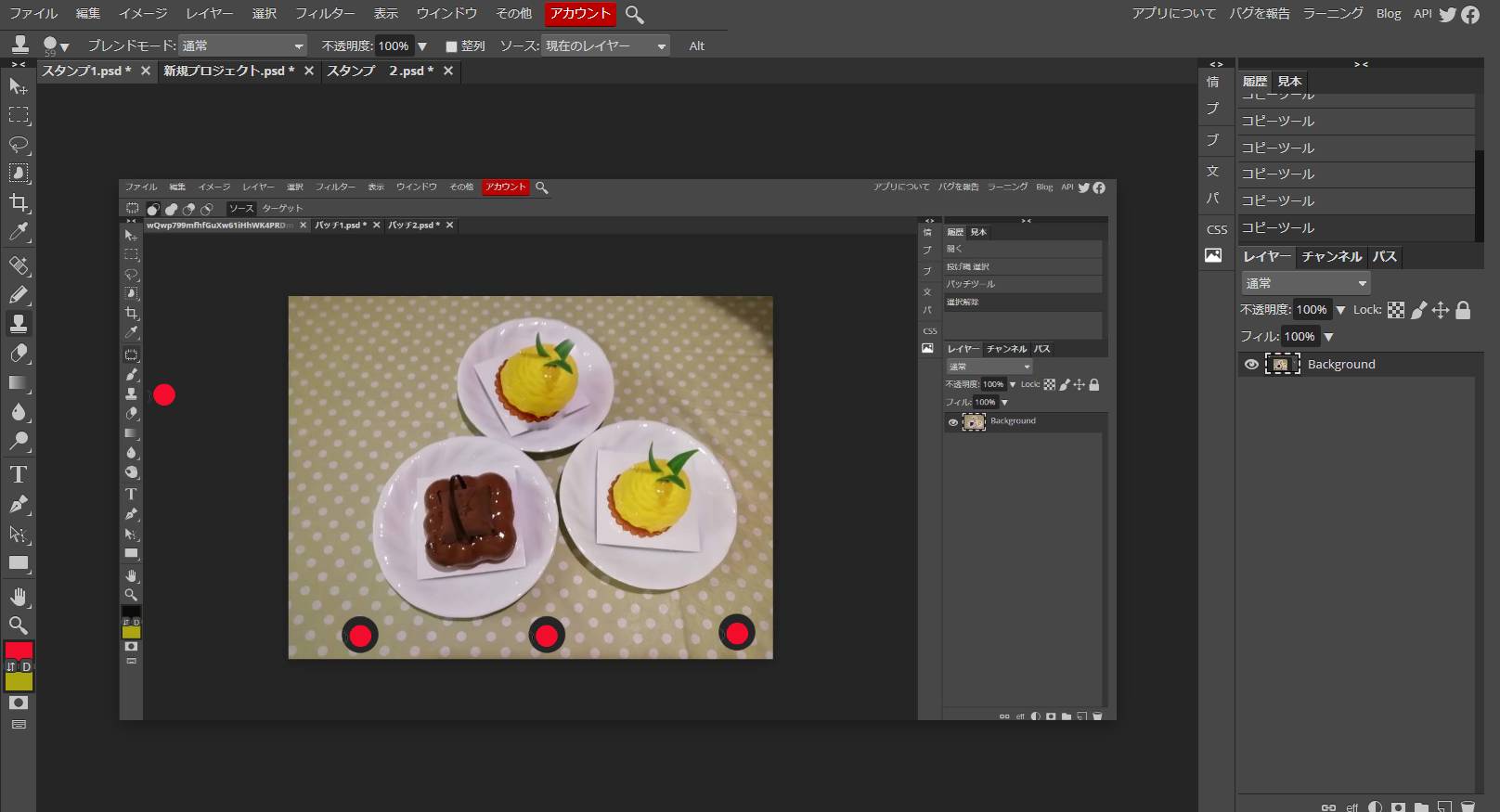Delete layer using the trash icon
The image size is (1500, 812).
pos(1468,806)
